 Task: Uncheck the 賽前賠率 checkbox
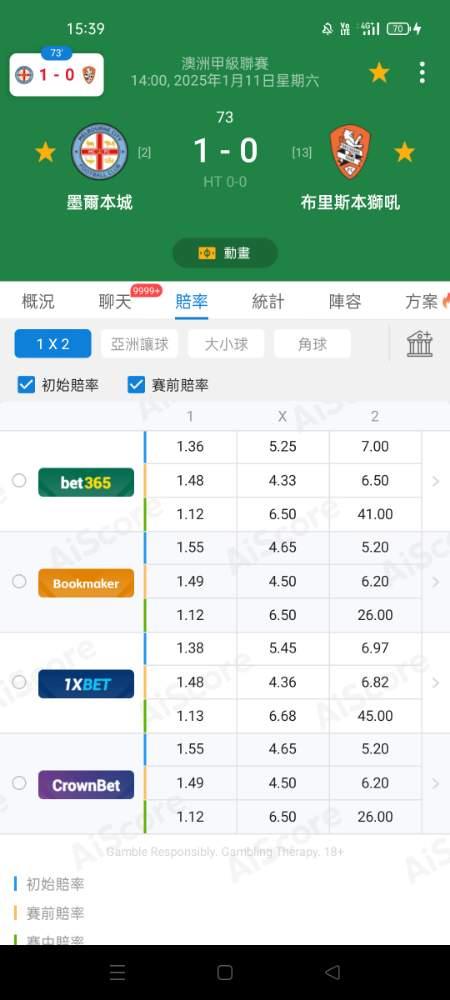136,385
